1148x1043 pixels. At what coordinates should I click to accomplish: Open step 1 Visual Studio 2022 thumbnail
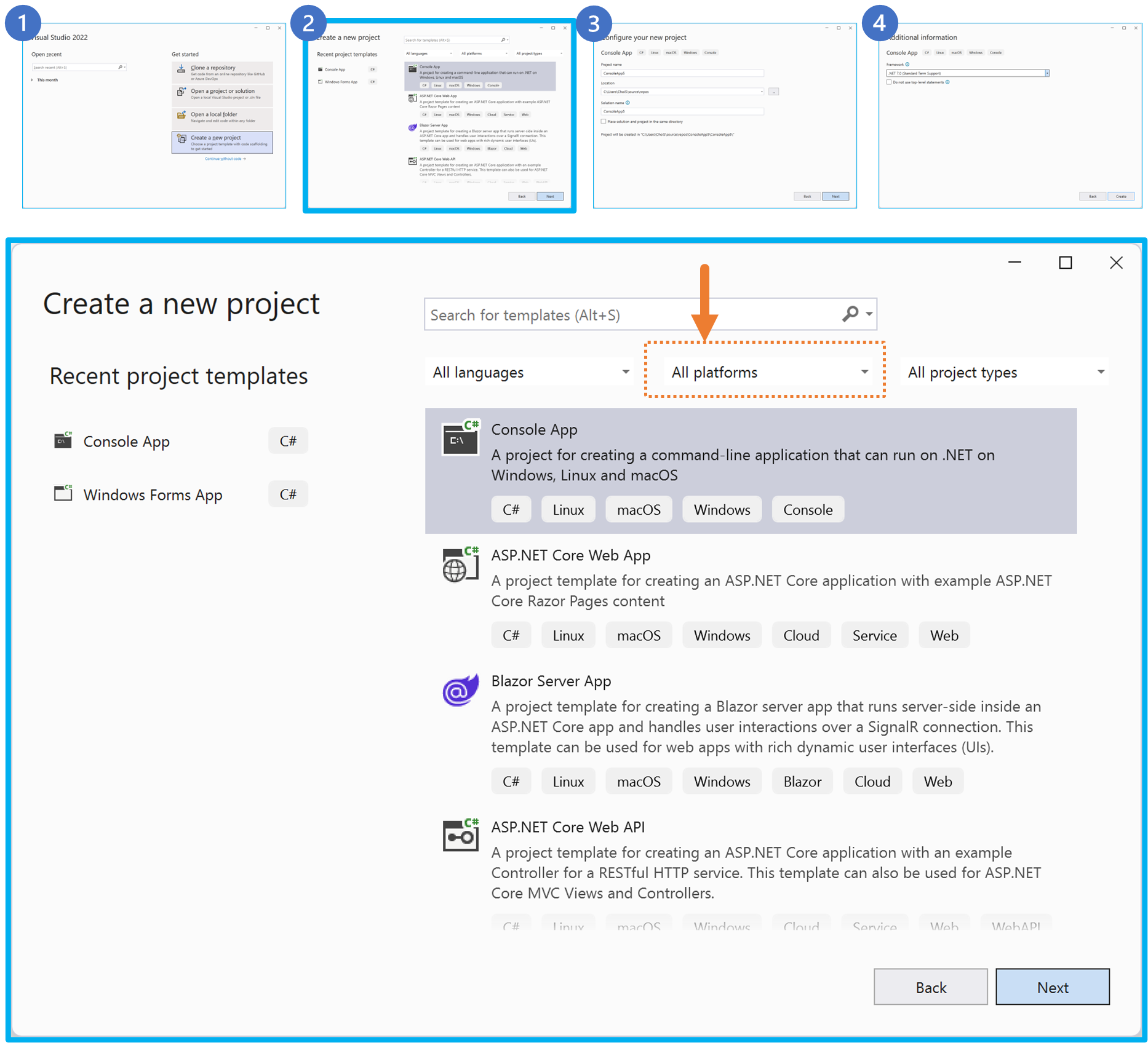(154, 116)
